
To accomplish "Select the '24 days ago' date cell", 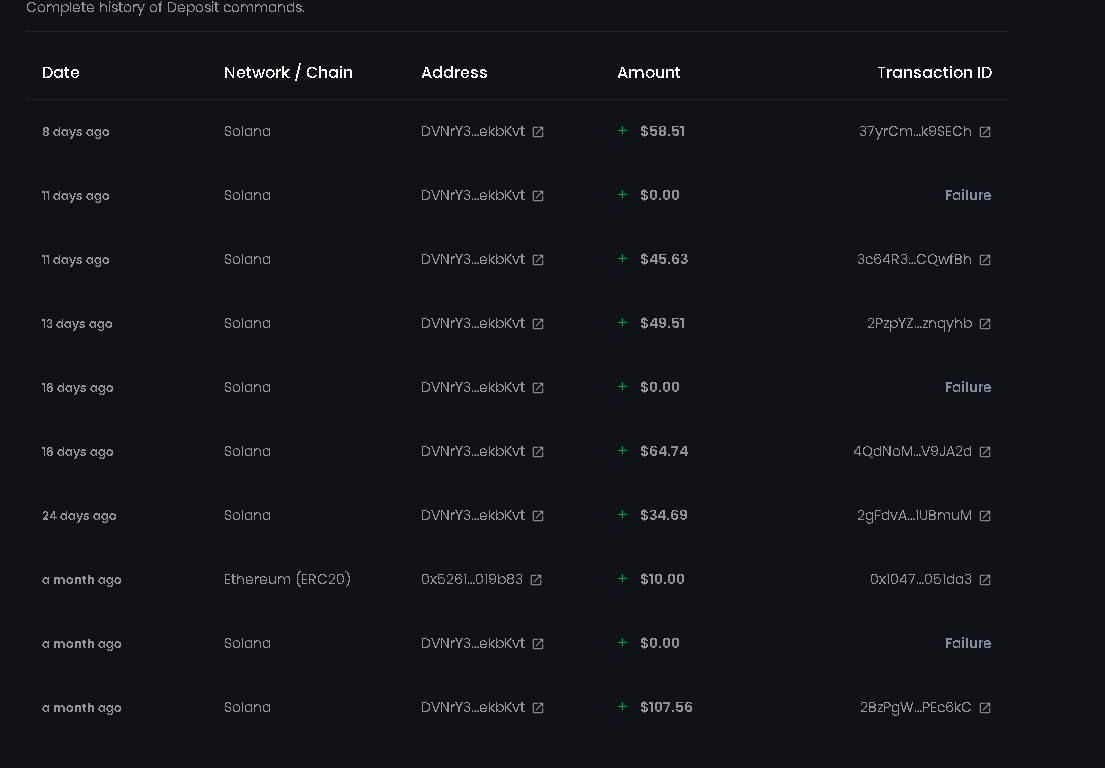I will point(79,516).
